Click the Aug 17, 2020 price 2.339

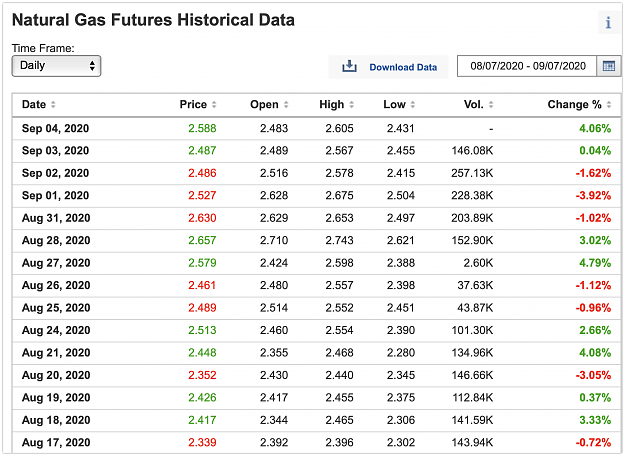click(x=202, y=442)
